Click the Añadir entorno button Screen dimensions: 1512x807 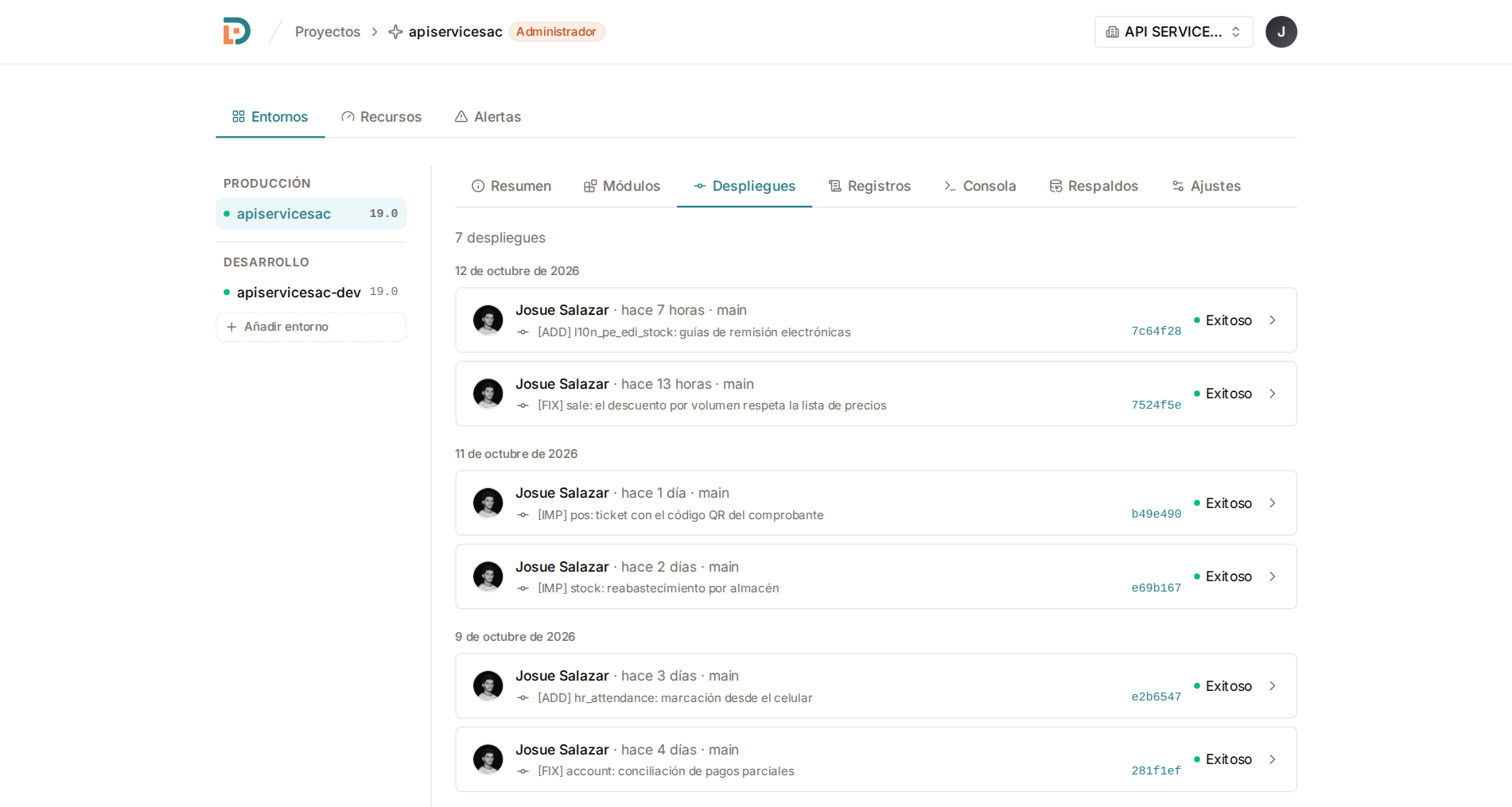pyautogui.click(x=311, y=327)
